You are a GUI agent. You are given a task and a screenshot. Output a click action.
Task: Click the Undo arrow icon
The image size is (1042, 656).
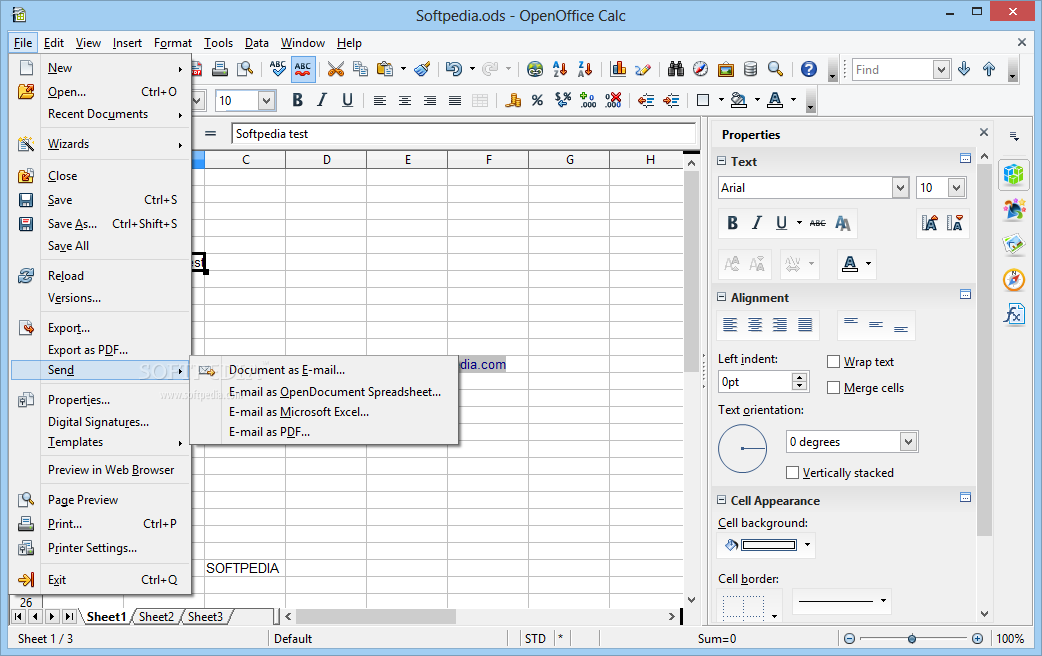pyautogui.click(x=454, y=68)
